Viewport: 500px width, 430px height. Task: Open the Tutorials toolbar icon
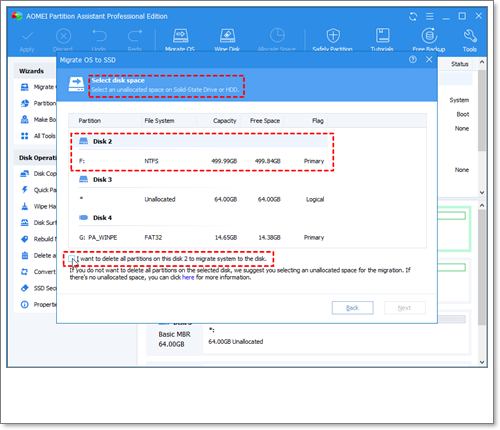click(x=382, y=36)
